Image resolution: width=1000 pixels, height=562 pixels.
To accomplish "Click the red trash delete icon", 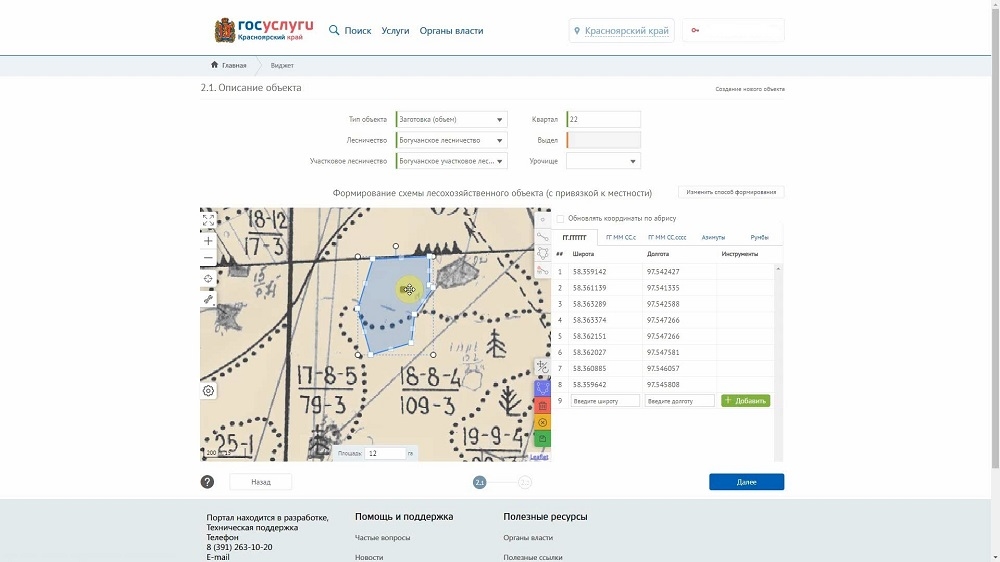I will 542,406.
